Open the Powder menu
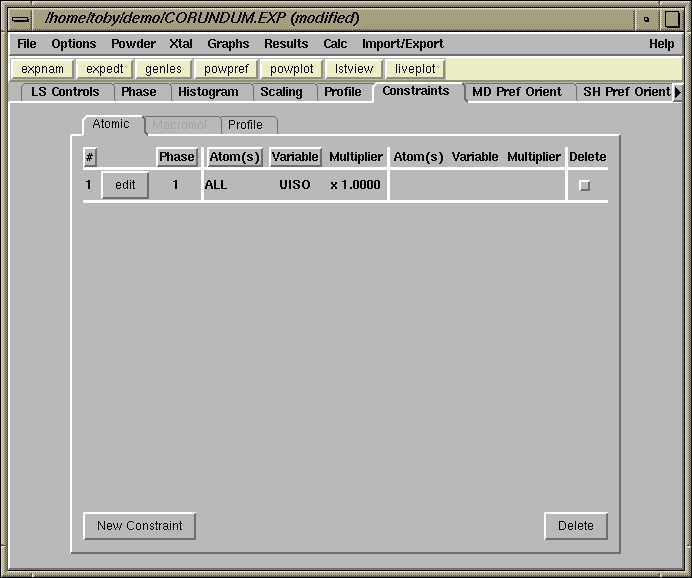This screenshot has width=692, height=578. point(133,44)
